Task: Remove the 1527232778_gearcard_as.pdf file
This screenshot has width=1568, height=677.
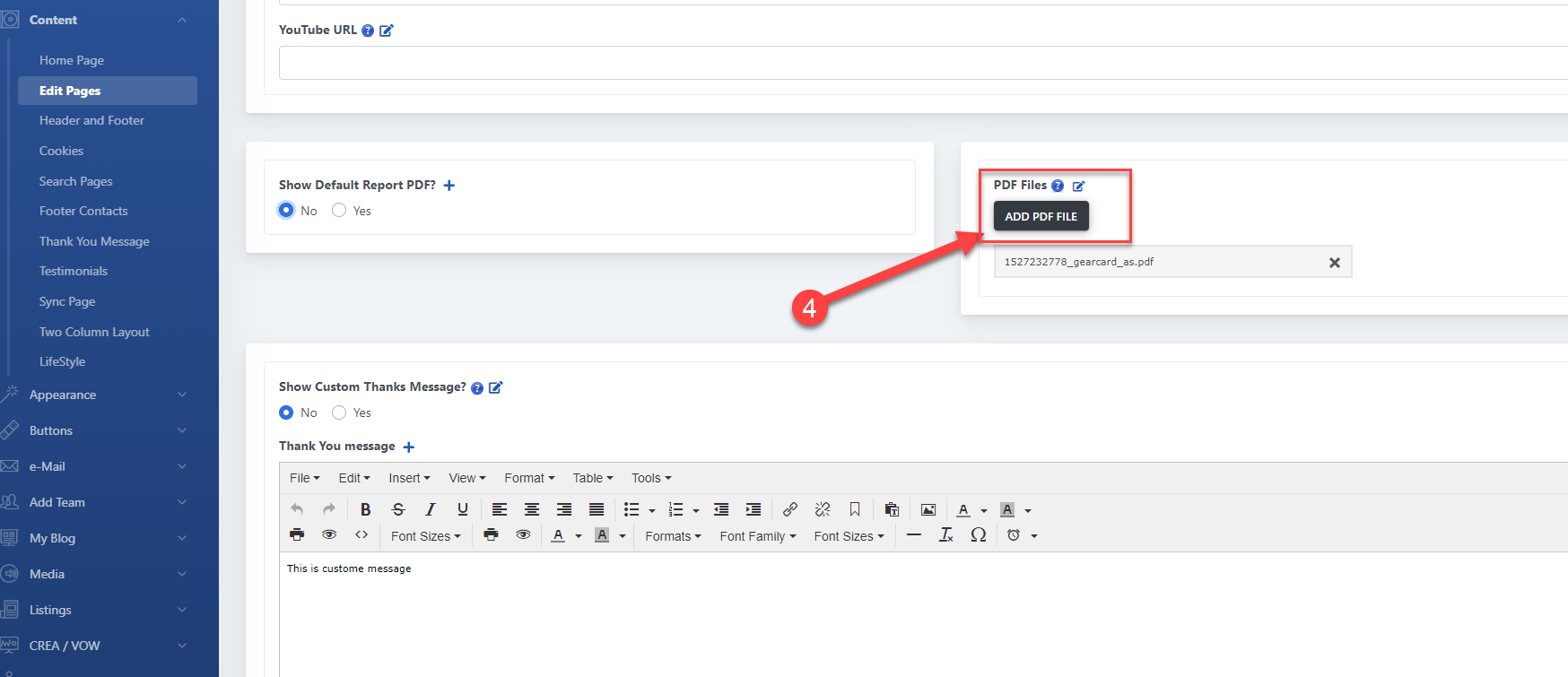Action: [1334, 263]
